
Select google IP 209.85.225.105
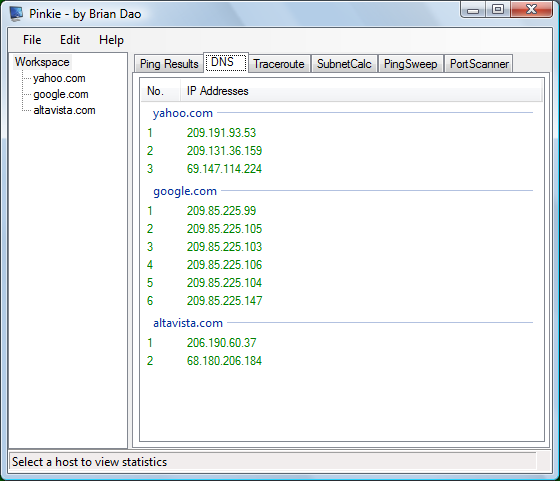pyautogui.click(x=224, y=229)
